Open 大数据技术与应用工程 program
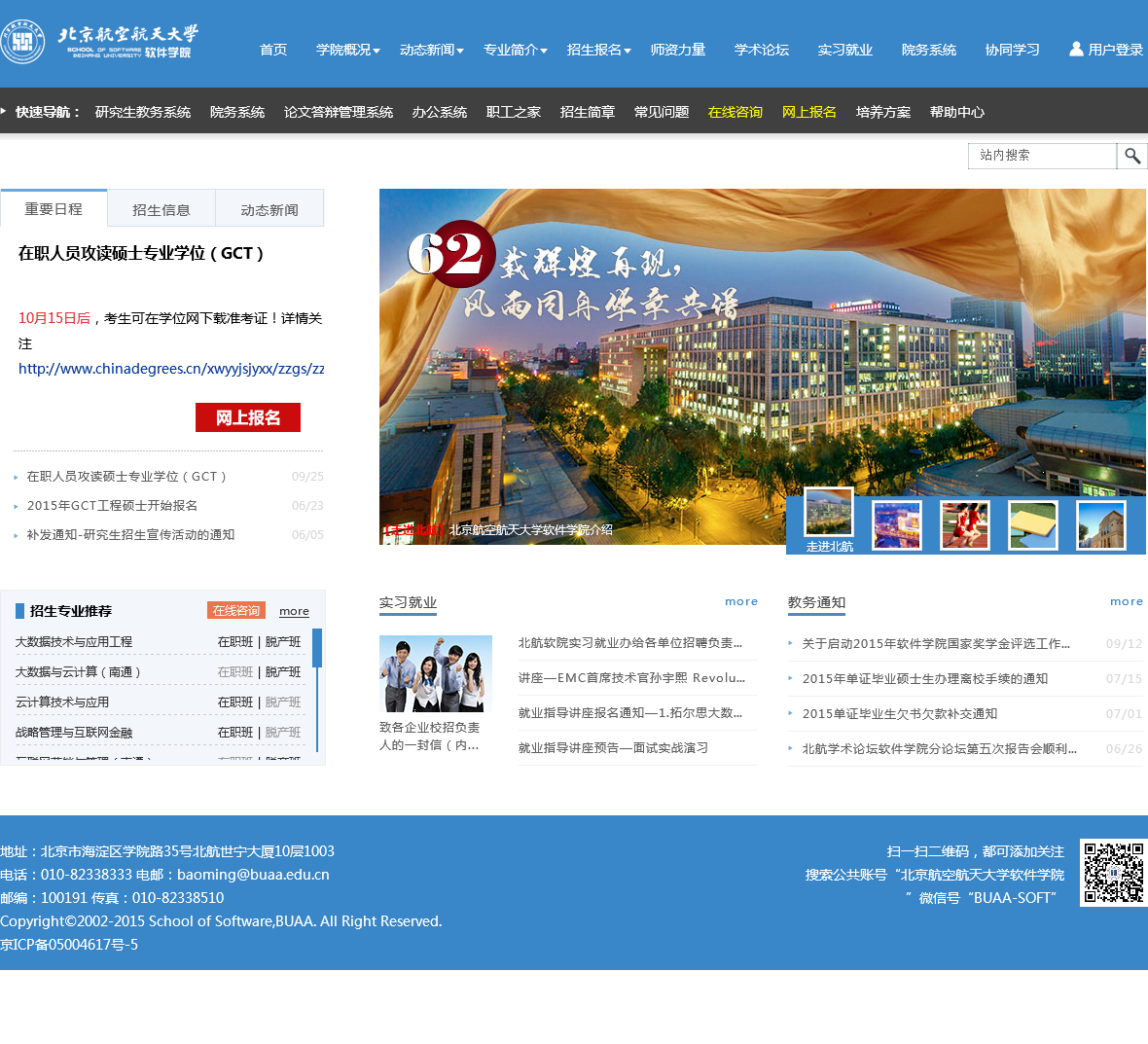 [x=74, y=642]
